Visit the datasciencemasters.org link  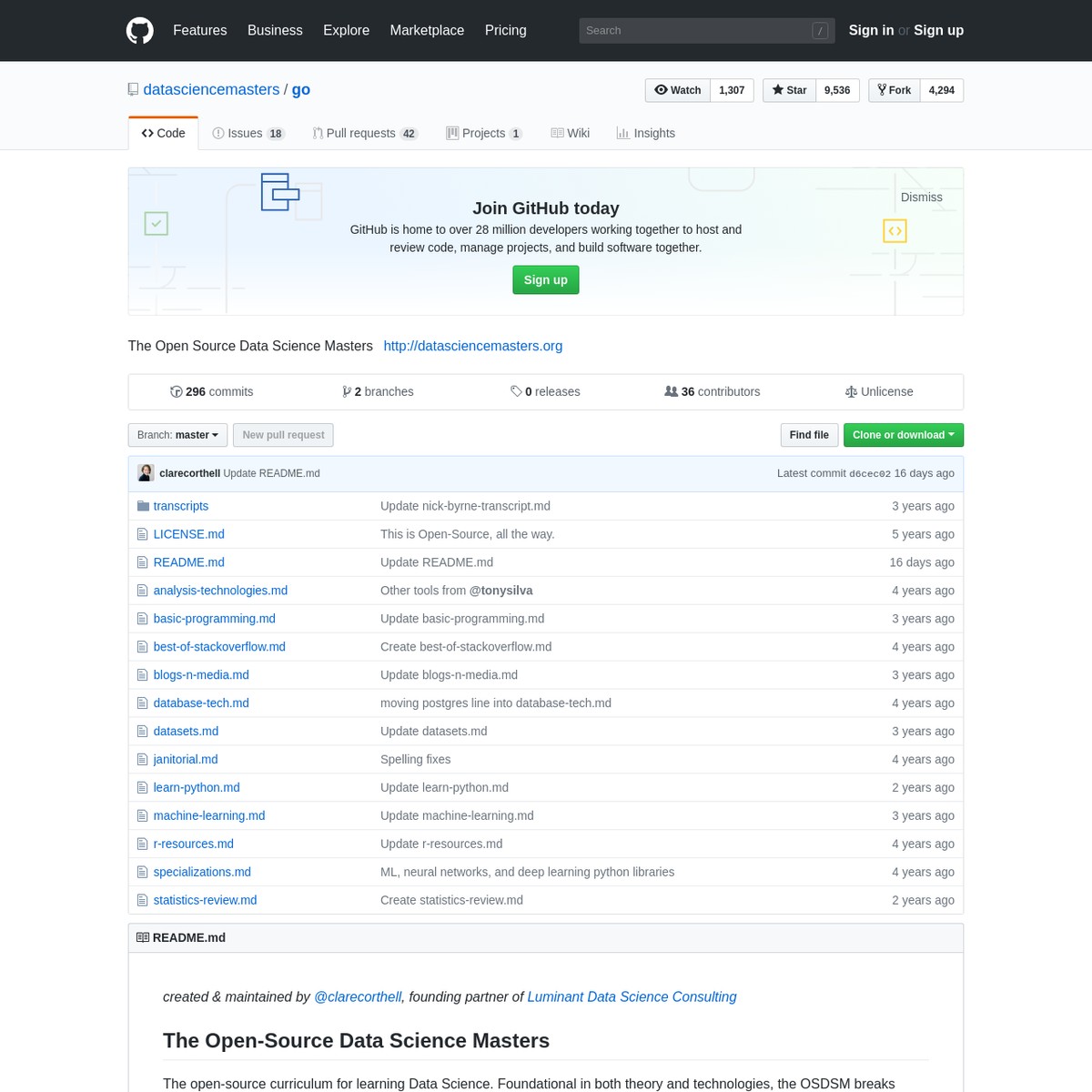[x=473, y=346]
